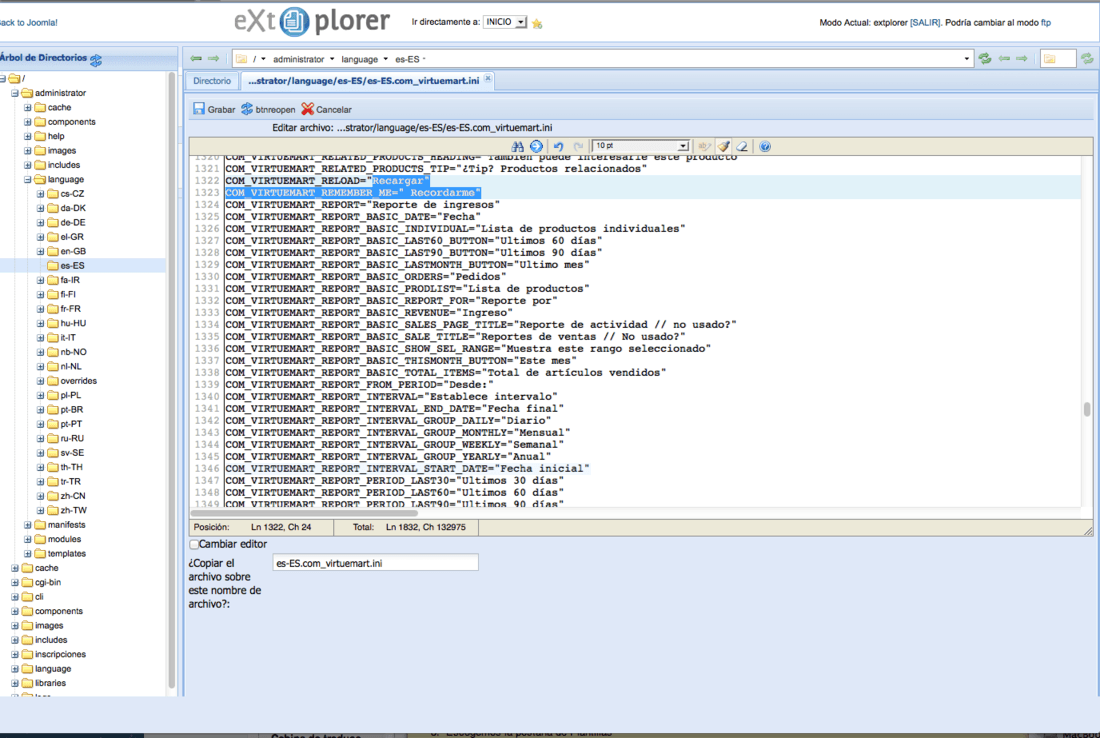Screen dimensions: 1100x738
Task: Click the Grabar button label
Action: [221, 109]
